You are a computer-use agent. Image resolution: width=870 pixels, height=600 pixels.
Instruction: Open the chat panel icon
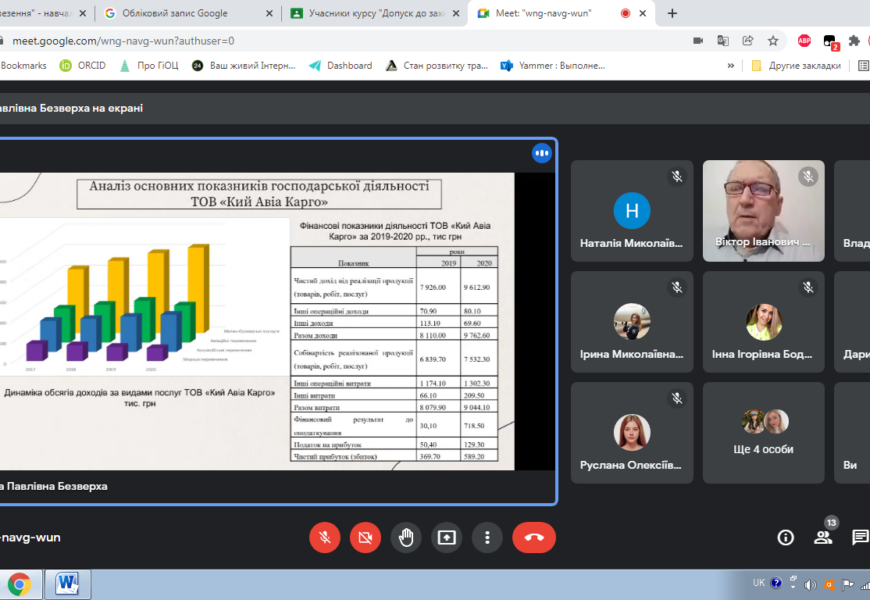click(859, 537)
